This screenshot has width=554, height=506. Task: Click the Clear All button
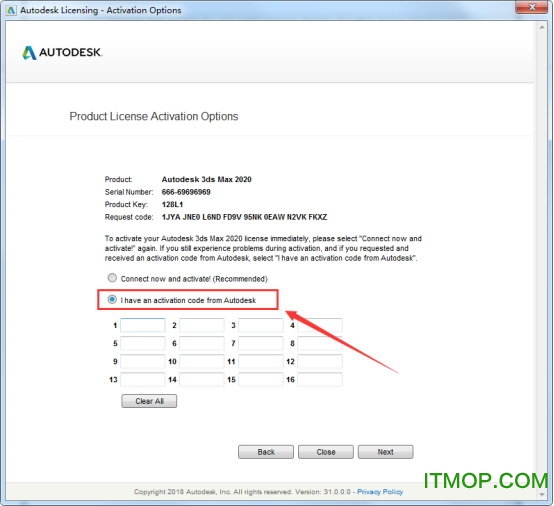click(149, 401)
